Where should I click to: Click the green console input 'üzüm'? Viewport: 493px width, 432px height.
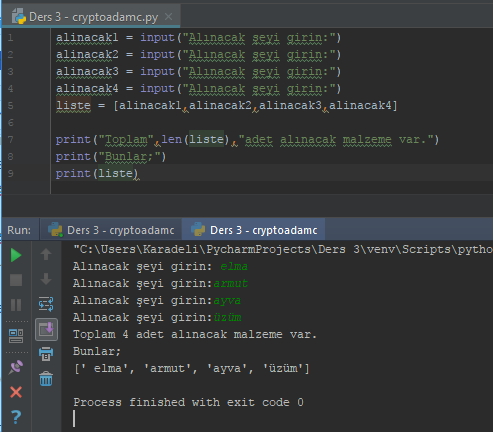pos(227,318)
